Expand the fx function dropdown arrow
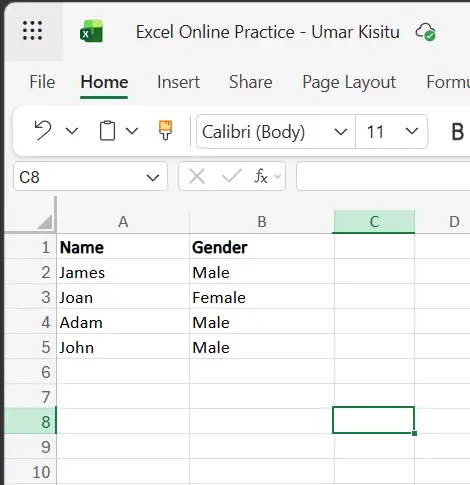 coord(277,176)
